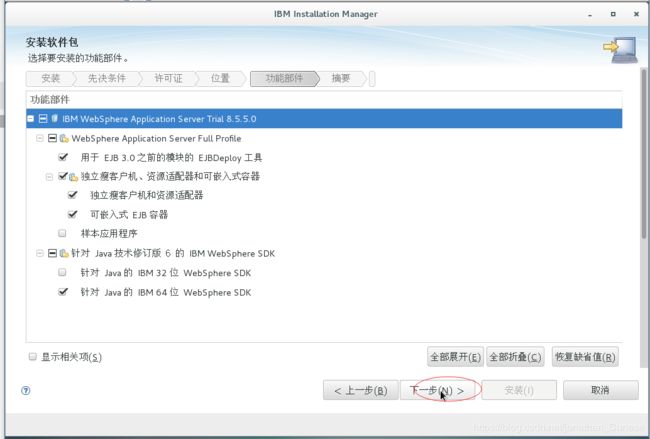
Task: Click the 全部展开(E) button
Action: pos(455,357)
